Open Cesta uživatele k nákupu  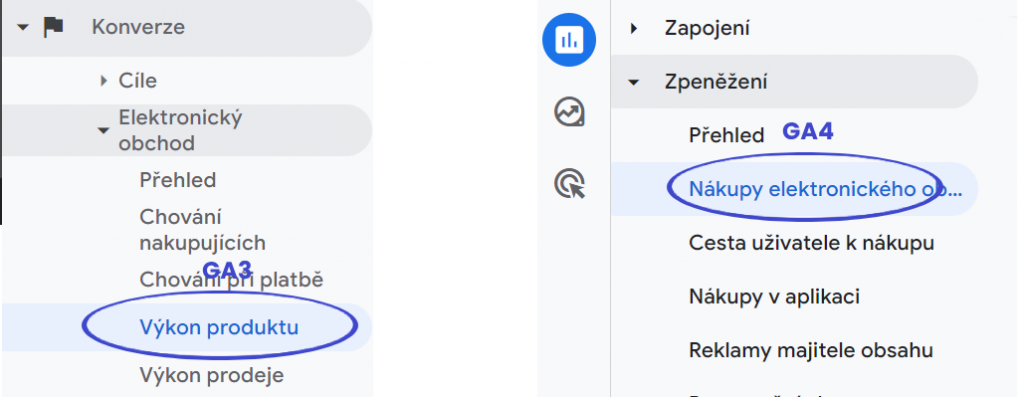pos(811,243)
